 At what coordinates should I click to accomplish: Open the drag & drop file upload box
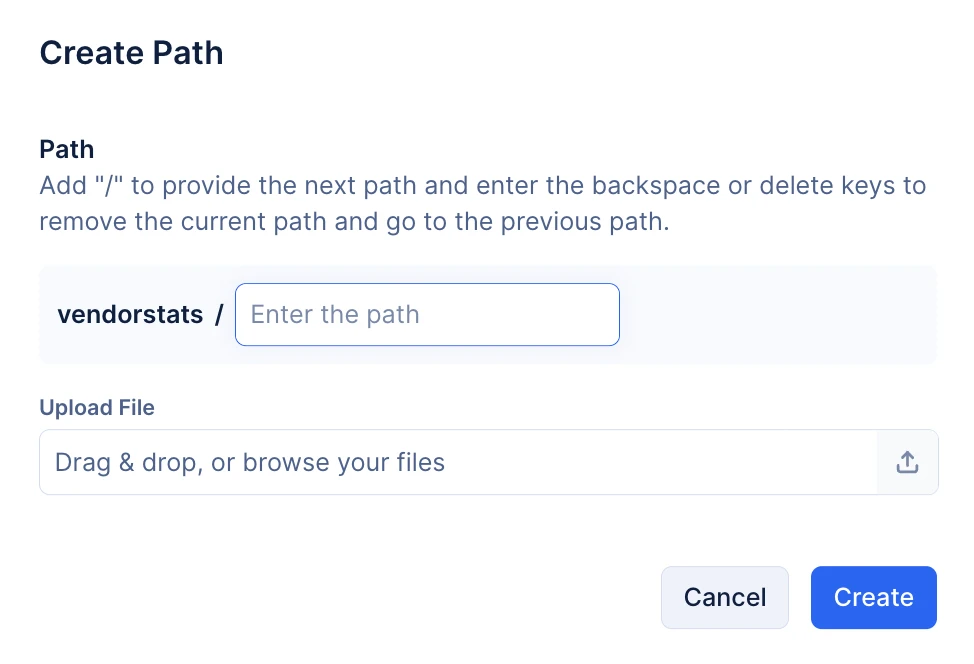[489, 462]
